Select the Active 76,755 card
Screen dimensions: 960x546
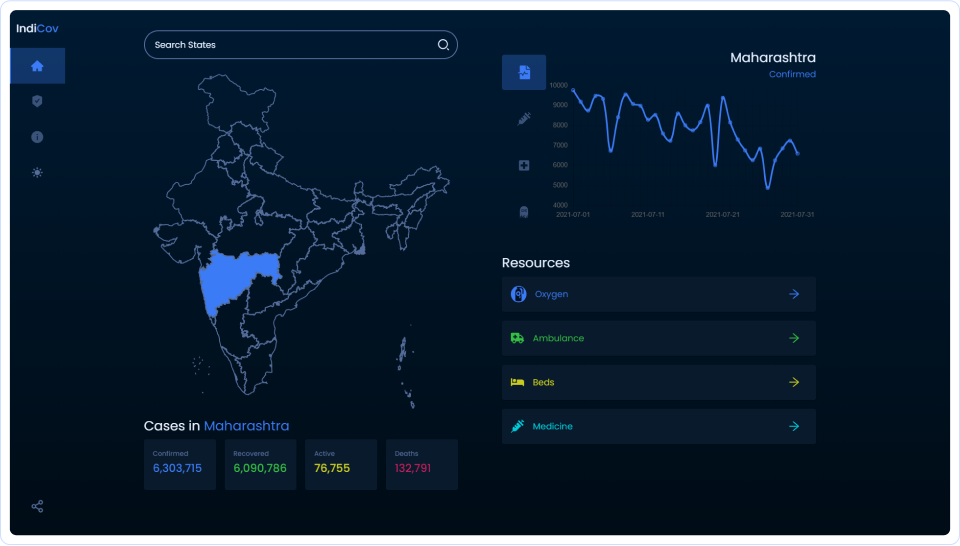tap(341, 464)
